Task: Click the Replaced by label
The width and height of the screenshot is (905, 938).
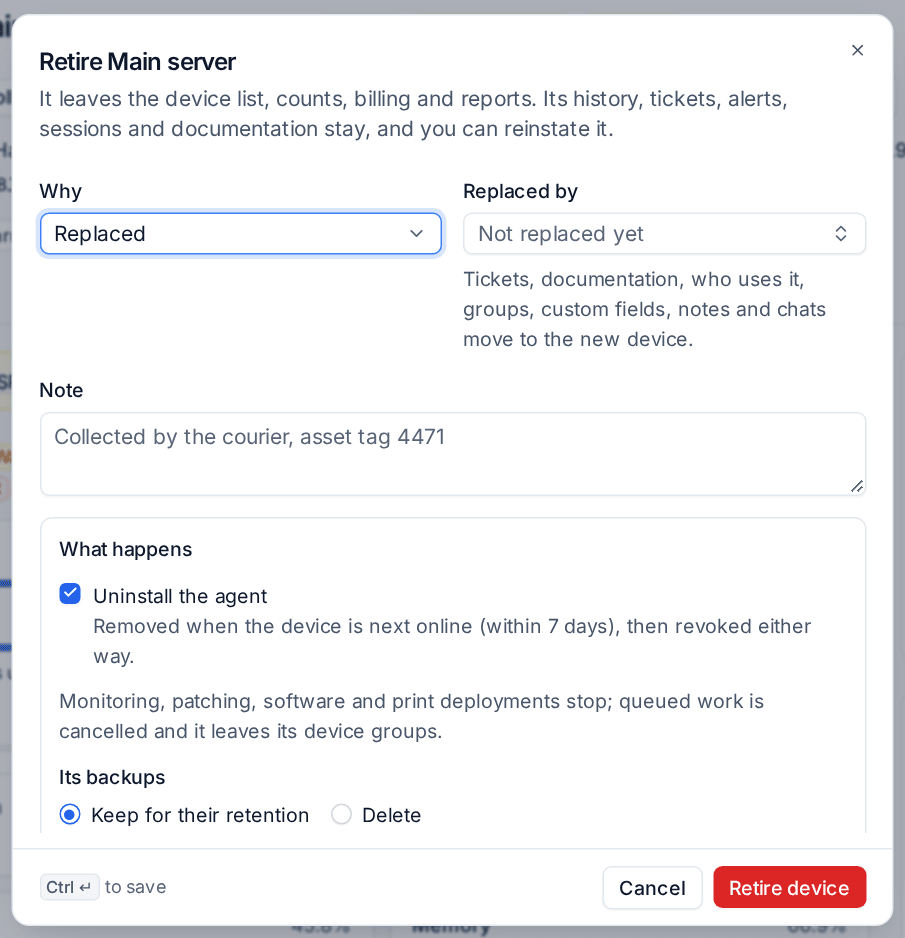Action: [x=520, y=191]
